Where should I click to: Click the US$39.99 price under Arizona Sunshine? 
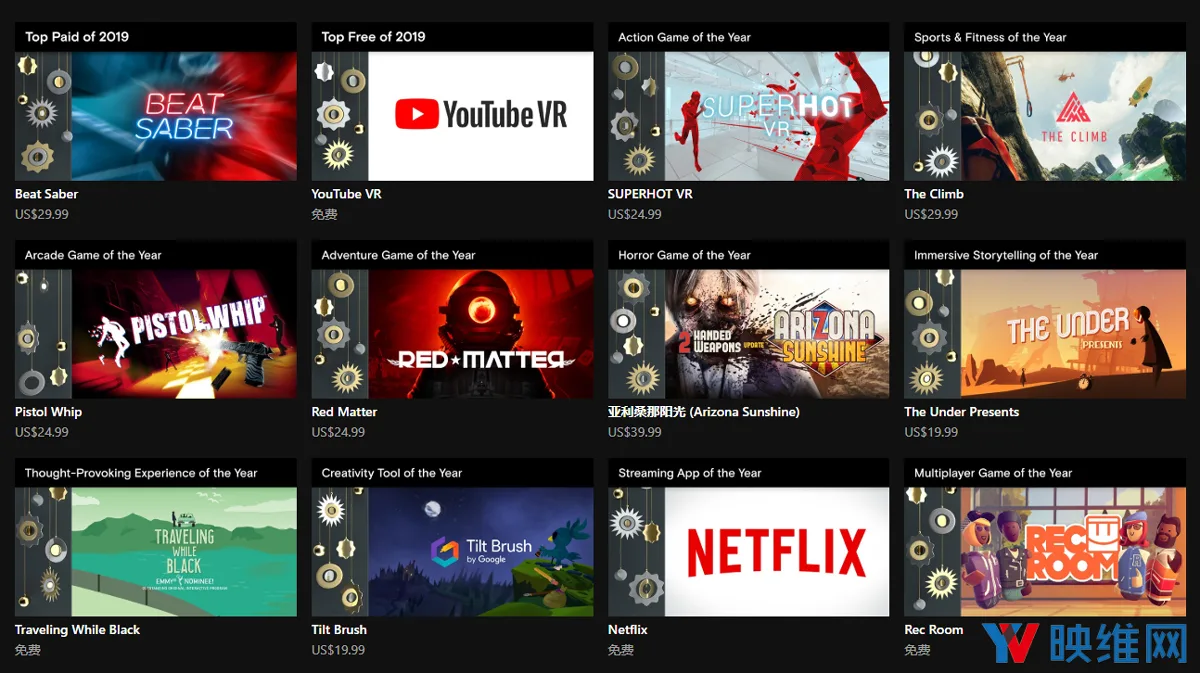click(635, 432)
